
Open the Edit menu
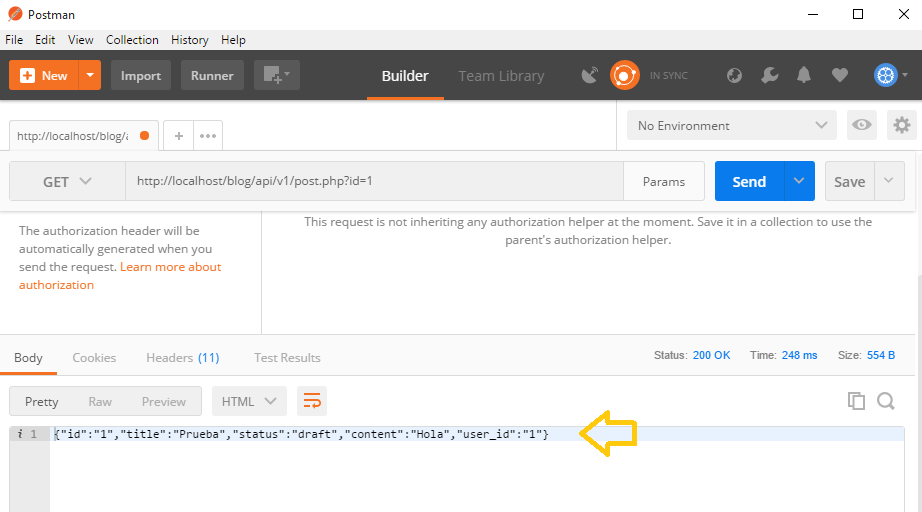(45, 40)
